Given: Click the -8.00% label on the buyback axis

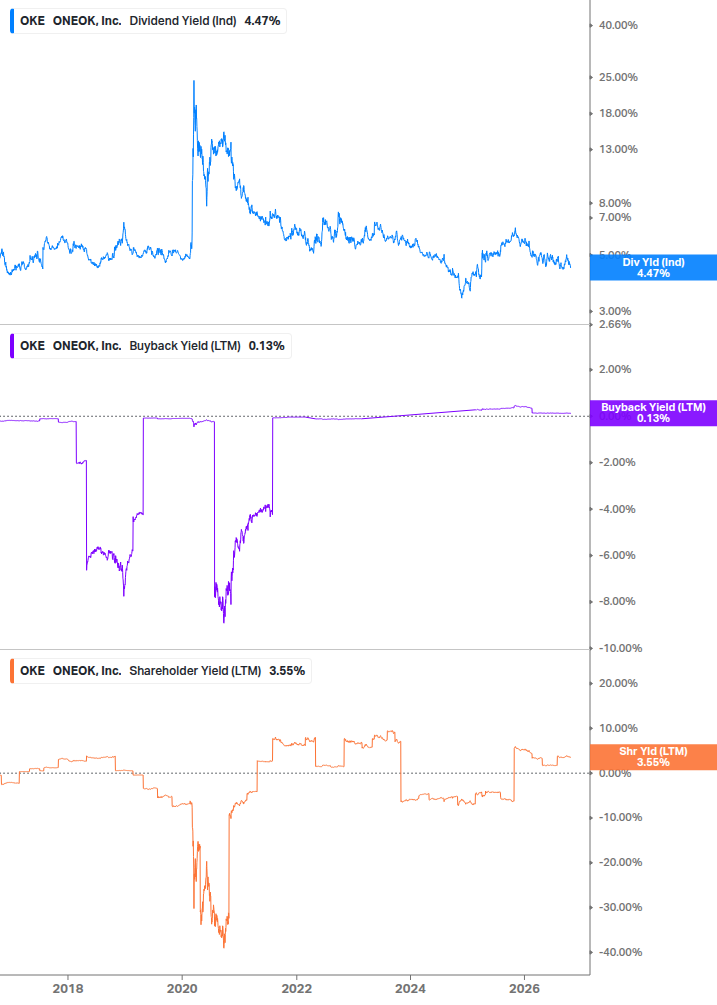Looking at the screenshot, I should pos(617,602).
